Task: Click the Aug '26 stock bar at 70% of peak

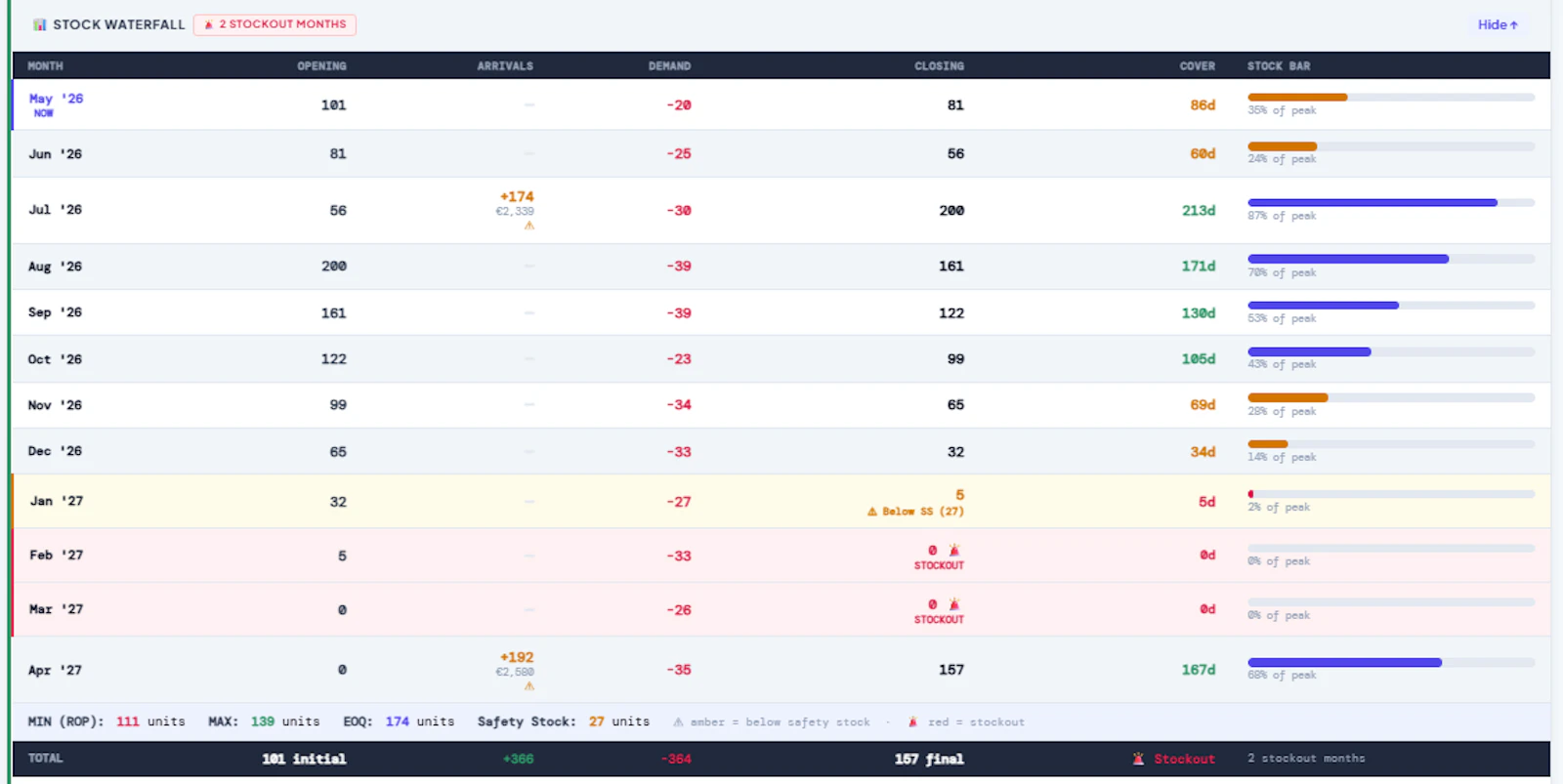Action: [x=1391, y=259]
